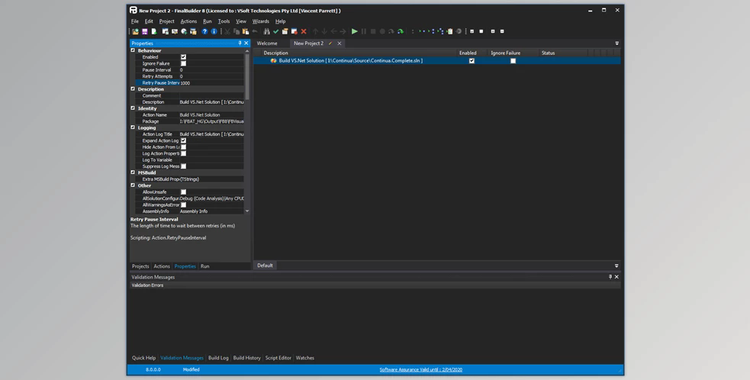Click the move action right arrow icon
The image size is (750, 380).
(343, 32)
